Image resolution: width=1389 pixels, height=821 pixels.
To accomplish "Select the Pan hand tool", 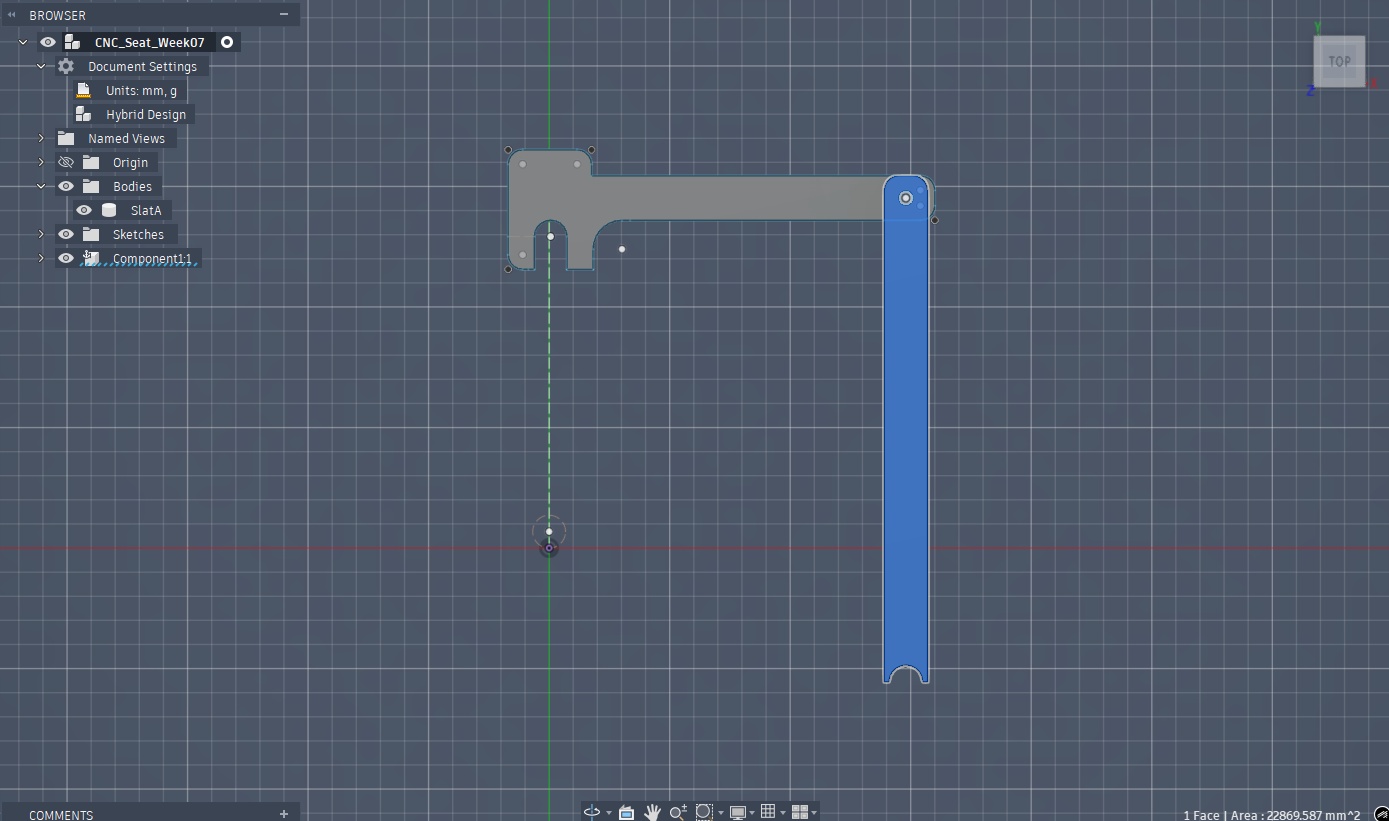I will pyautogui.click(x=652, y=812).
